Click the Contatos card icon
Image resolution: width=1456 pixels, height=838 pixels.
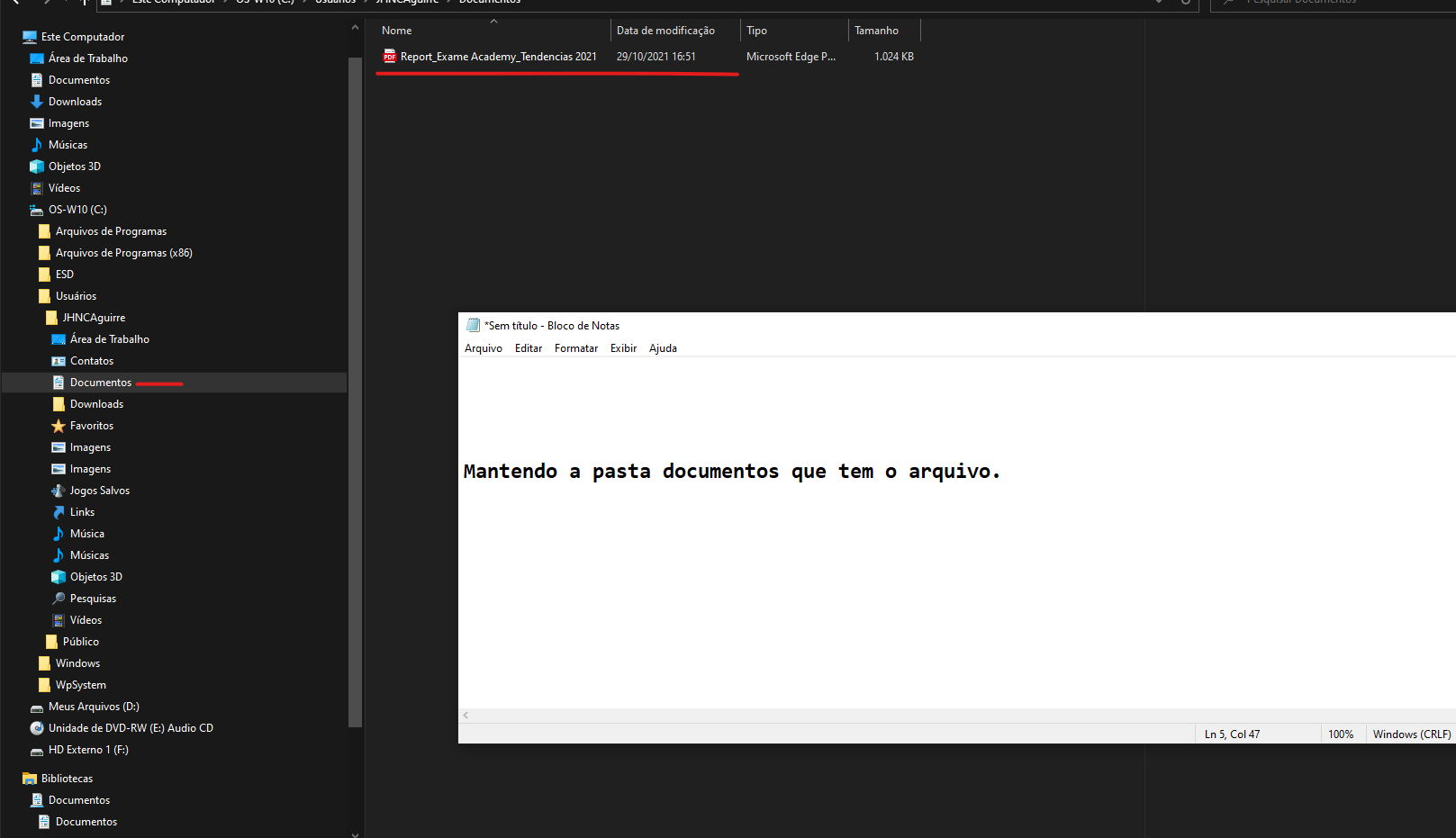(x=59, y=361)
